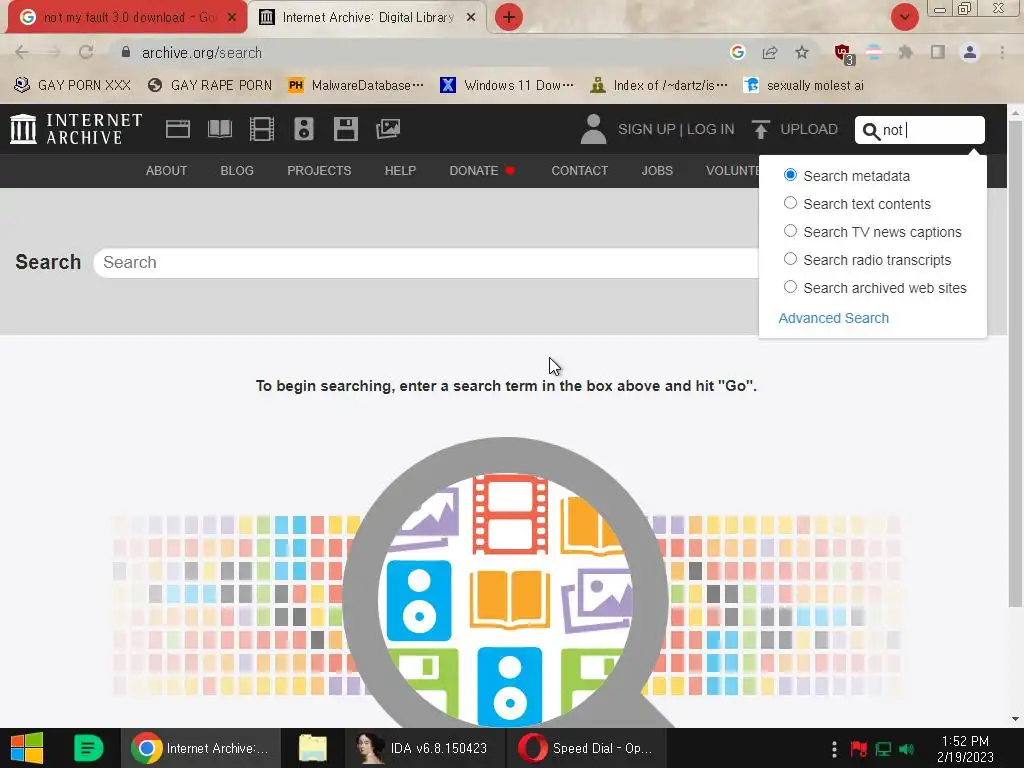Go back with the browser back arrow
Screen dimensions: 1024x768
pyautogui.click(x=22, y=52)
